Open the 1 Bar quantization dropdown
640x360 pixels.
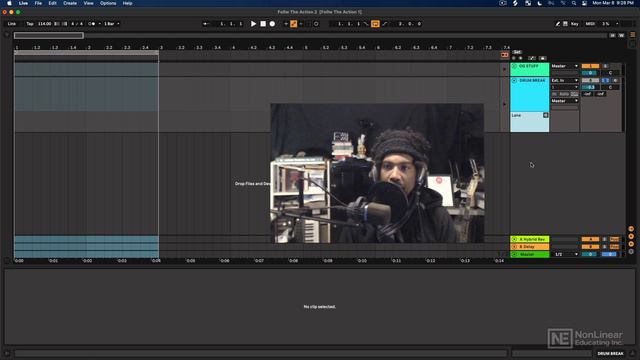pyautogui.click(x=111, y=24)
